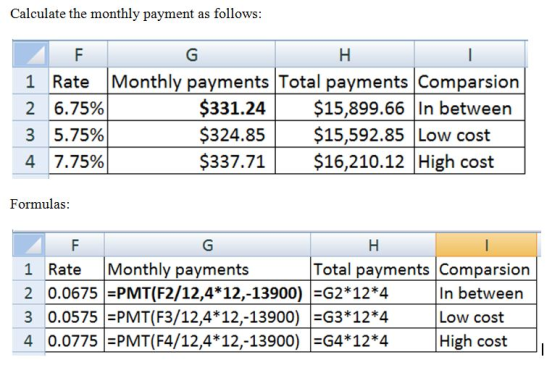Click the 'Formulas:' label text
Image resolution: width=560 pixels, height=365 pixels.
click(x=40, y=204)
